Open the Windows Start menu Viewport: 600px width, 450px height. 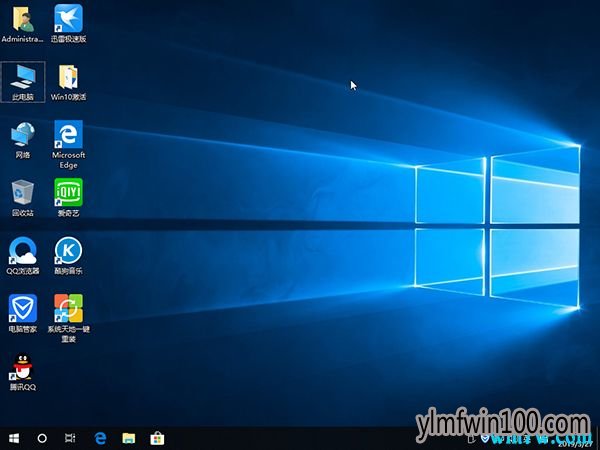coord(14,438)
